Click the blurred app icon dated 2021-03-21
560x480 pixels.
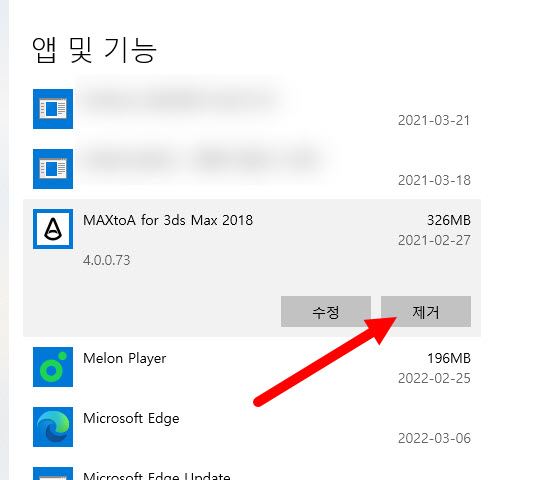[53, 109]
